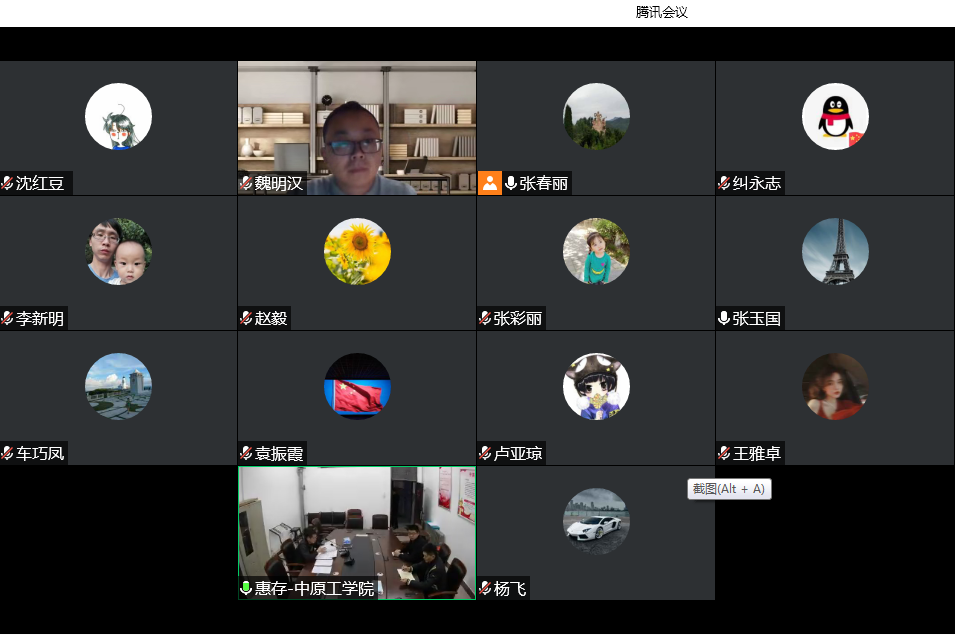Viewport: 955px width, 635px height.
Task: Click the white sports car avatar of 杨飞
Action: (596, 521)
